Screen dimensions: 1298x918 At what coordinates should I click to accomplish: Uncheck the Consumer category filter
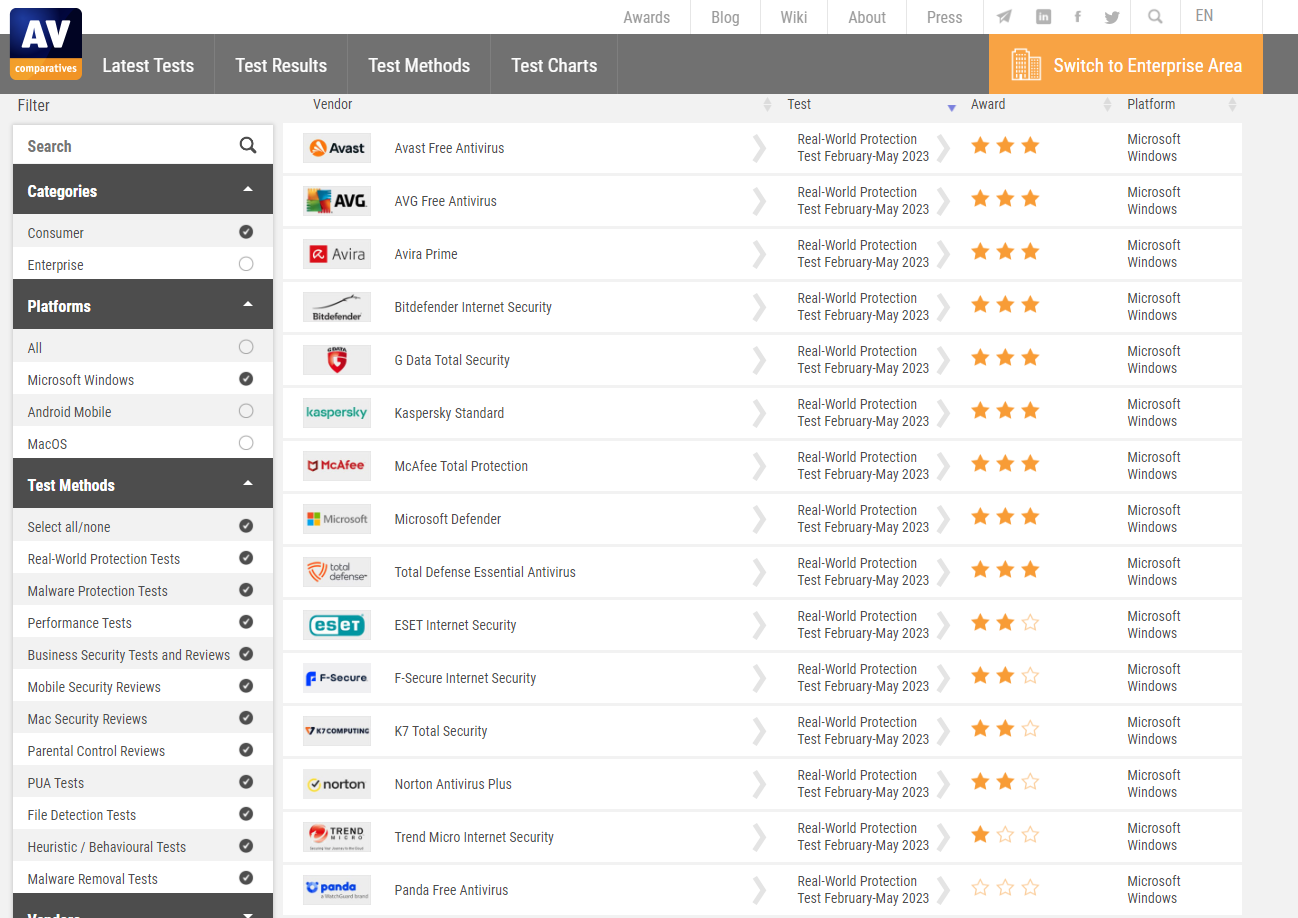pos(246,232)
